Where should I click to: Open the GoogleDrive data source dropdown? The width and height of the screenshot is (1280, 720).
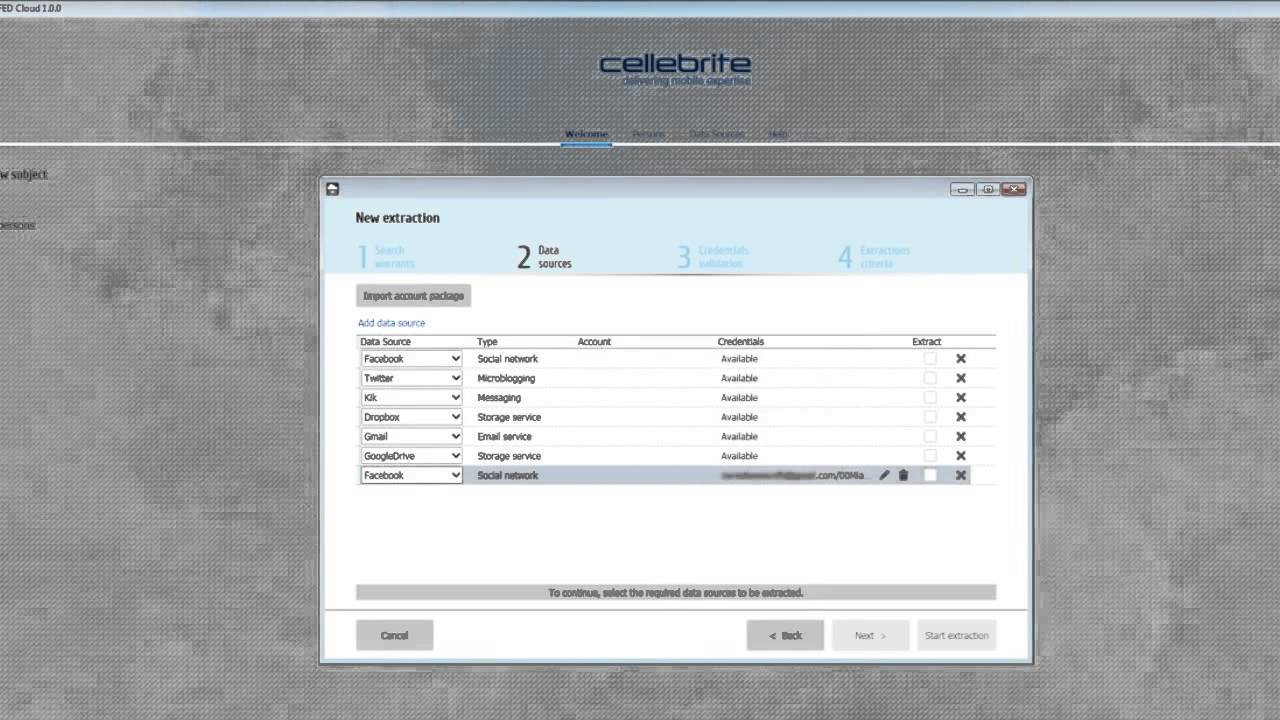(411, 456)
